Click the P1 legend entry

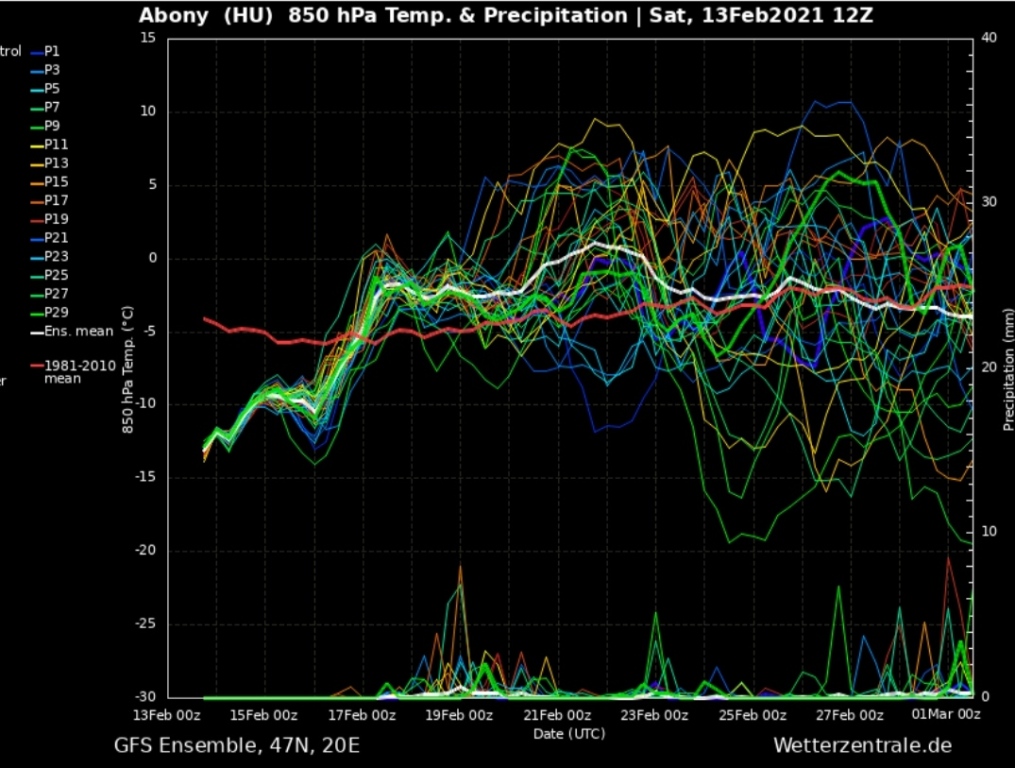coord(52,51)
